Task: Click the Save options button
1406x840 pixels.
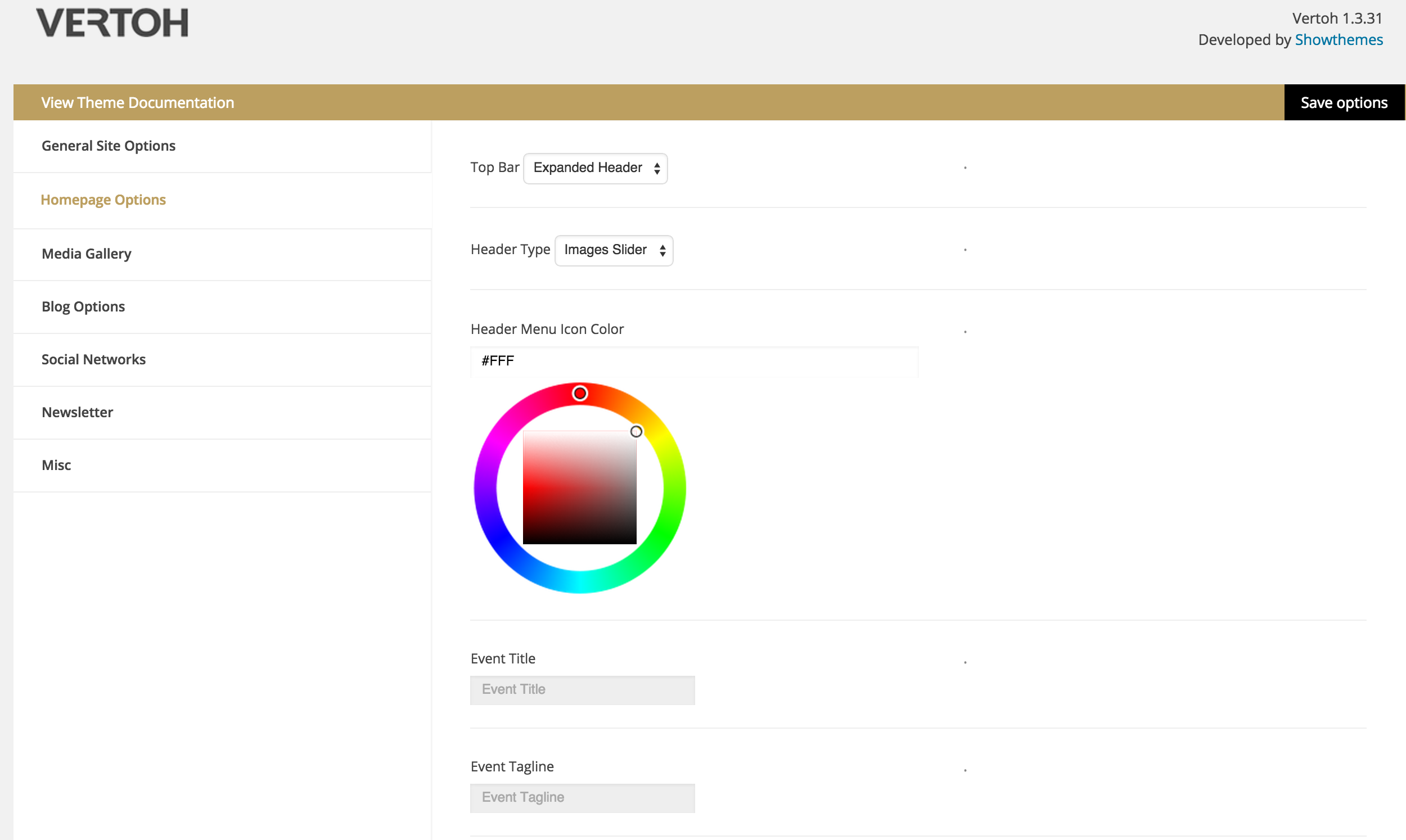Action: pyautogui.click(x=1344, y=102)
